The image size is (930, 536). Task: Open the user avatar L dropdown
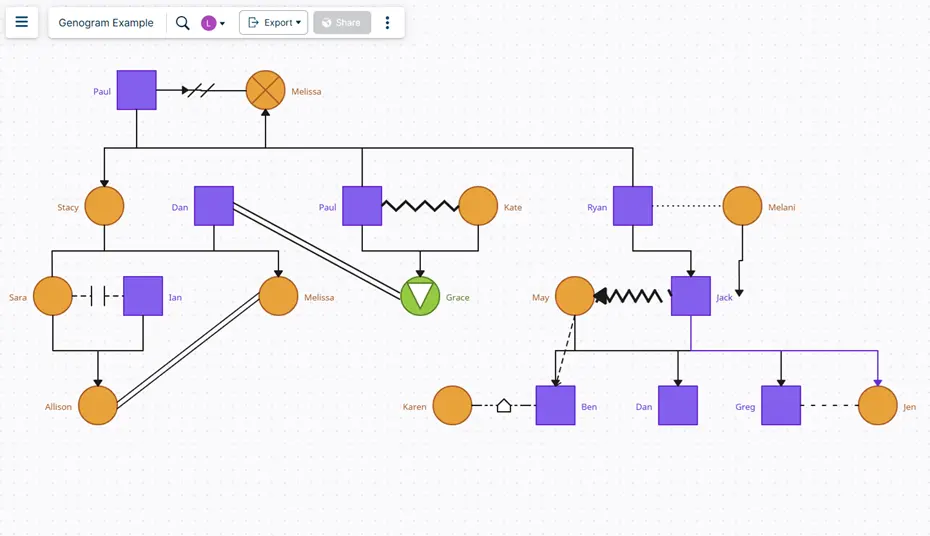point(209,23)
